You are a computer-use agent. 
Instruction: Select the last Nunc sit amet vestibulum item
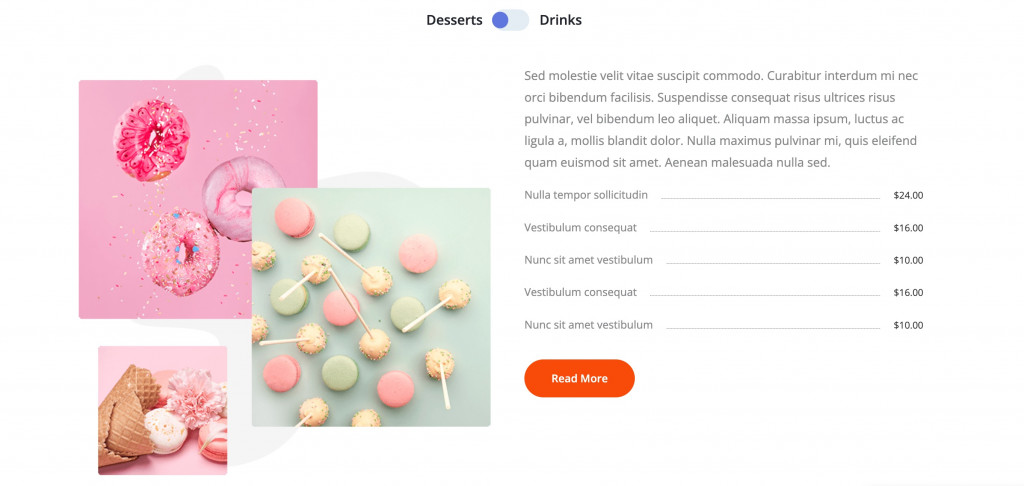[588, 325]
